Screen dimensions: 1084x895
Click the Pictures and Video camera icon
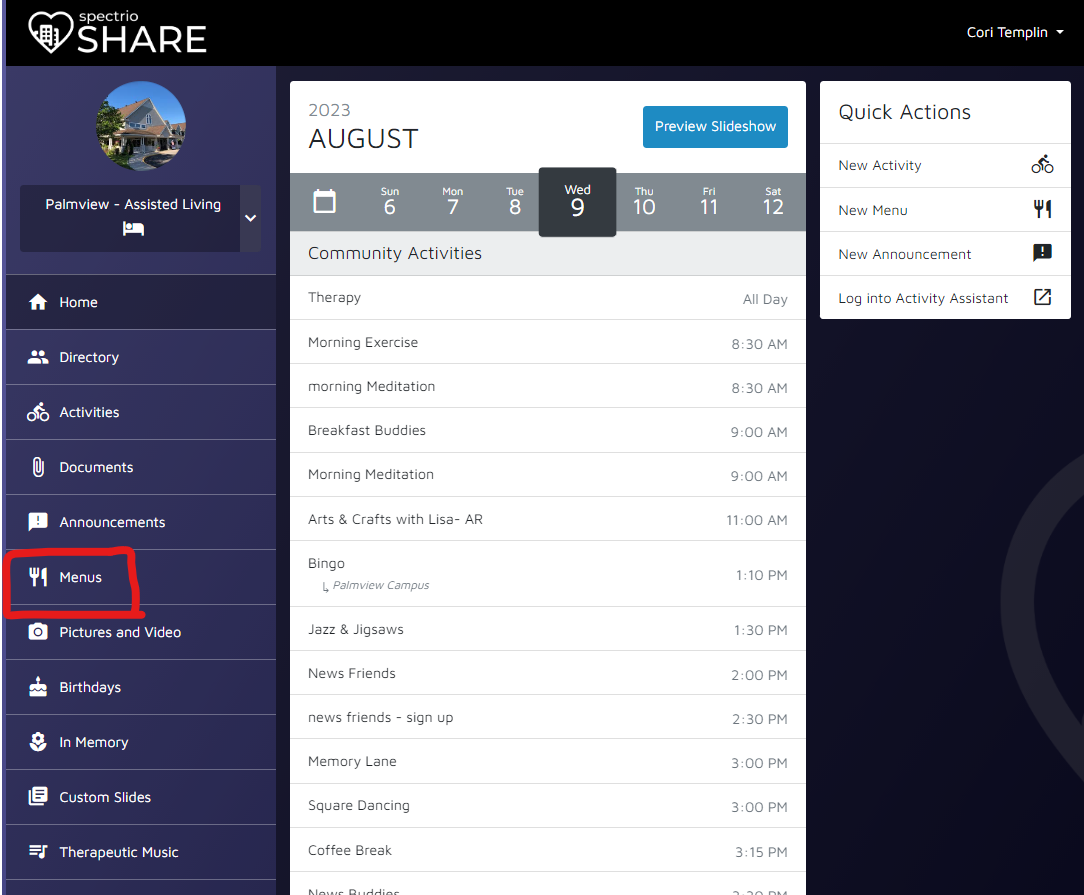click(x=37, y=631)
